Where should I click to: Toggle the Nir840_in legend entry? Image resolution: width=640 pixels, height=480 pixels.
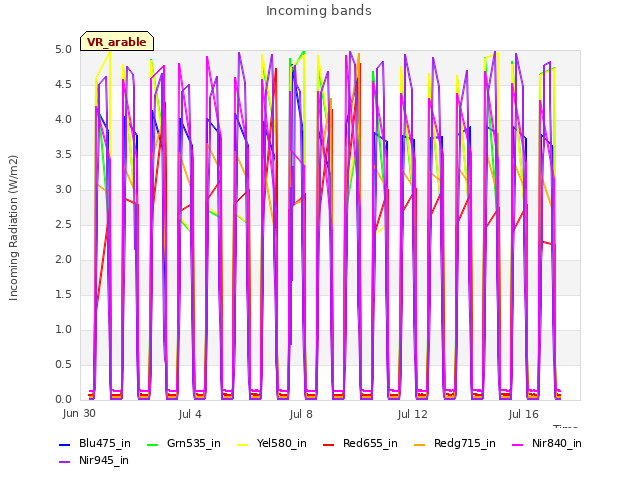547,444
